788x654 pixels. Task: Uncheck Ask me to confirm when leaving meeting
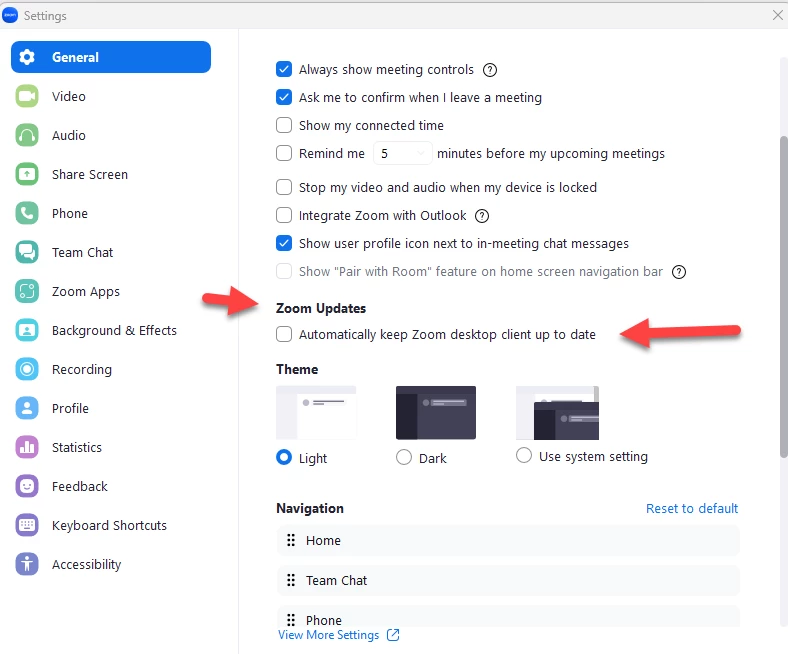(x=284, y=97)
